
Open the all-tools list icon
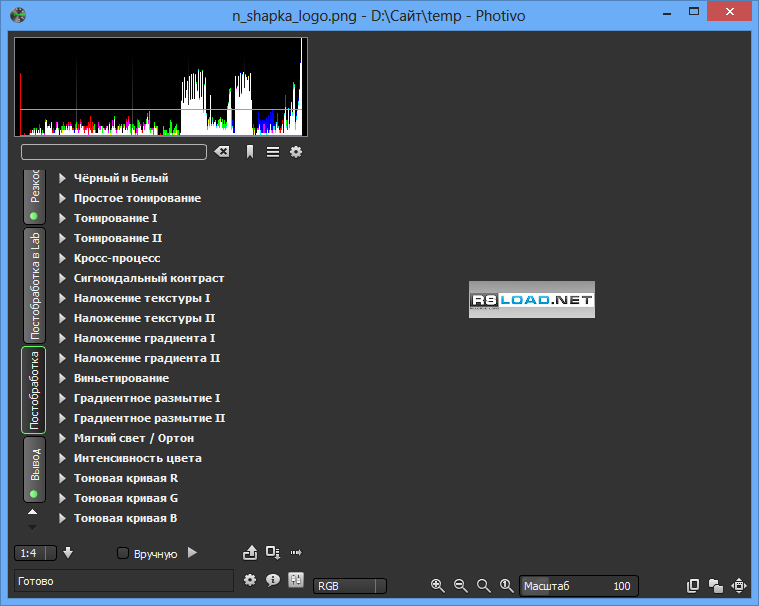tap(273, 152)
